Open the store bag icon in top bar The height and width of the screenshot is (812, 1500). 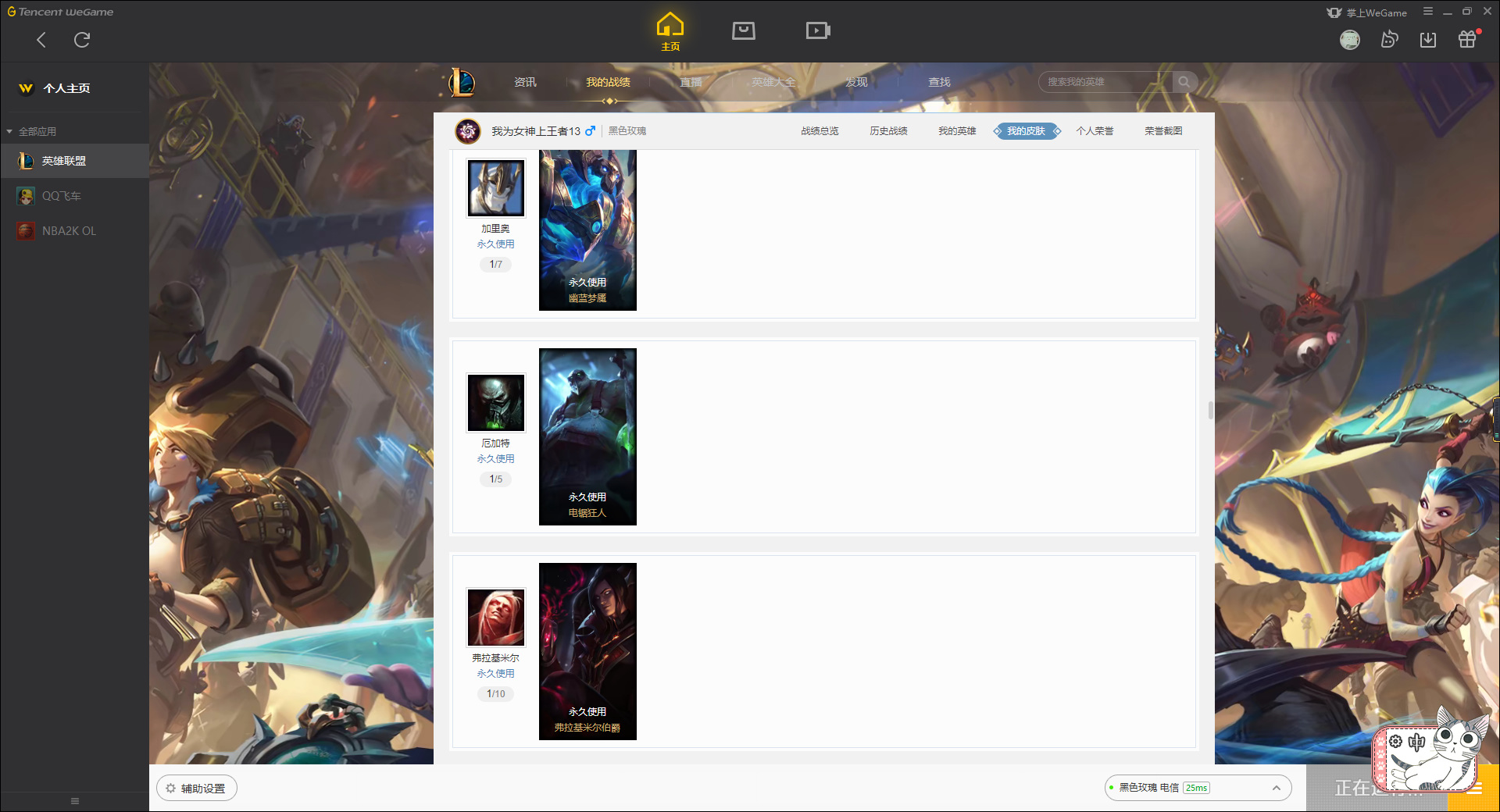pyautogui.click(x=744, y=30)
